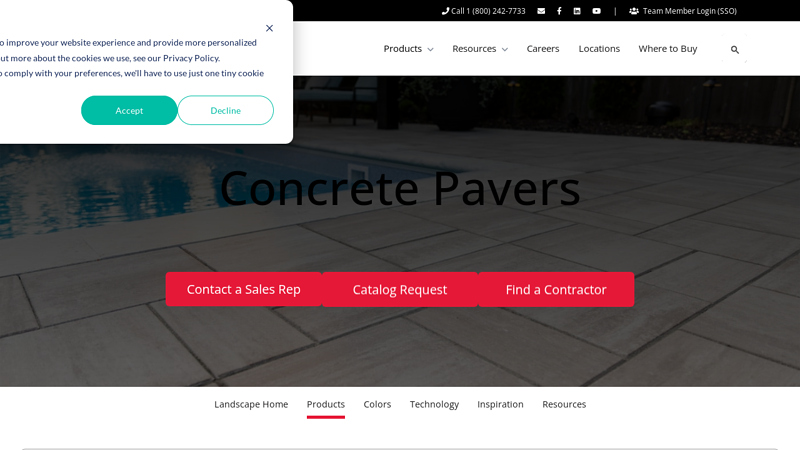This screenshot has width=800, height=450.
Task: Expand the Resources dropdown in header
Action: point(480,48)
